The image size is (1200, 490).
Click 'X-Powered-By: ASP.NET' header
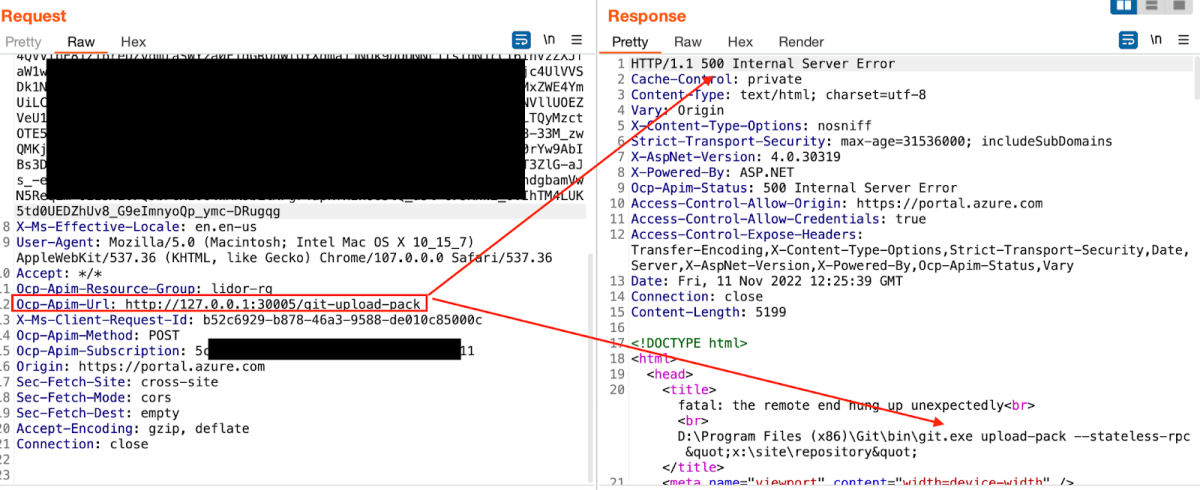tap(713, 173)
